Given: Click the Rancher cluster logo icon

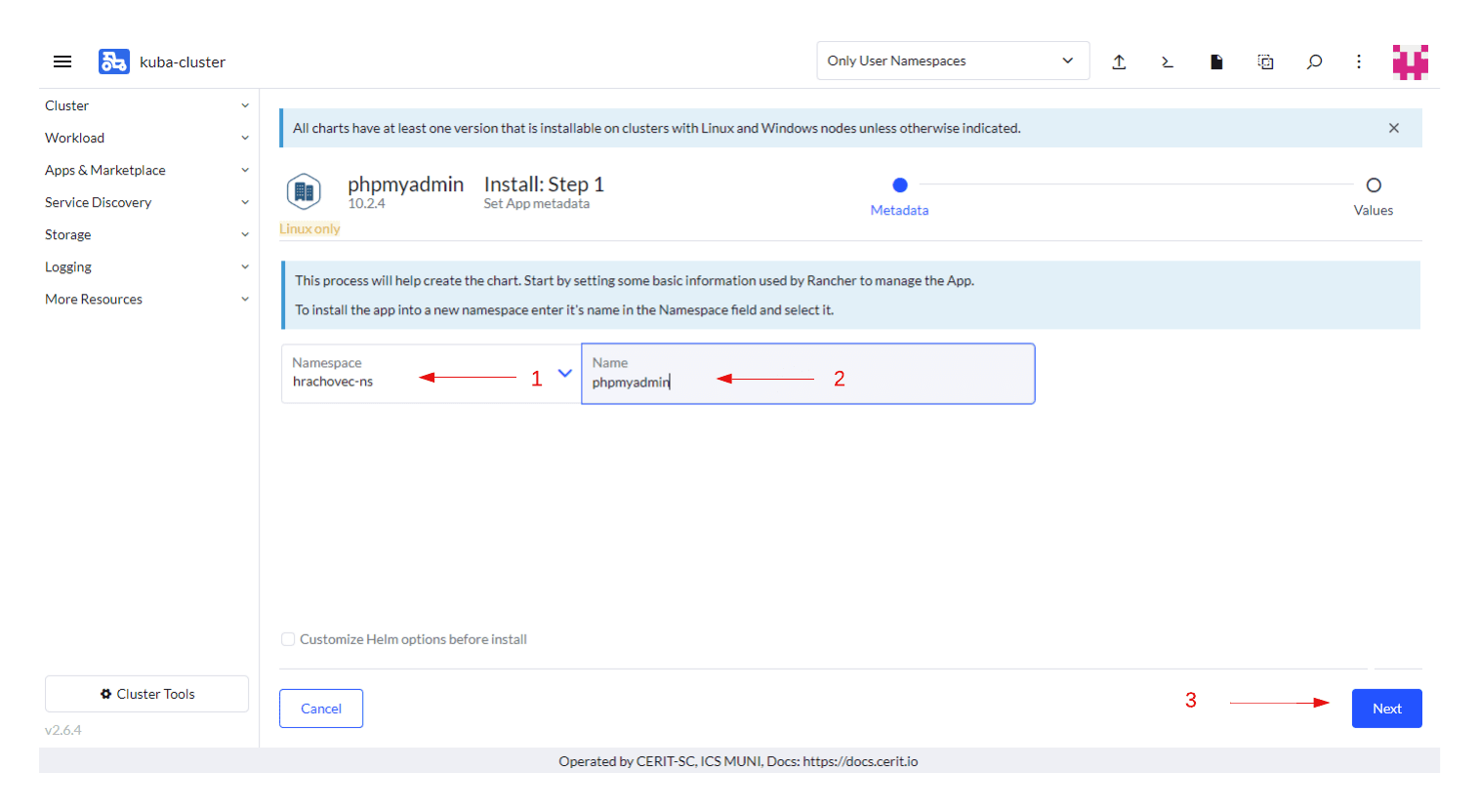Looking at the screenshot, I should (x=113, y=61).
